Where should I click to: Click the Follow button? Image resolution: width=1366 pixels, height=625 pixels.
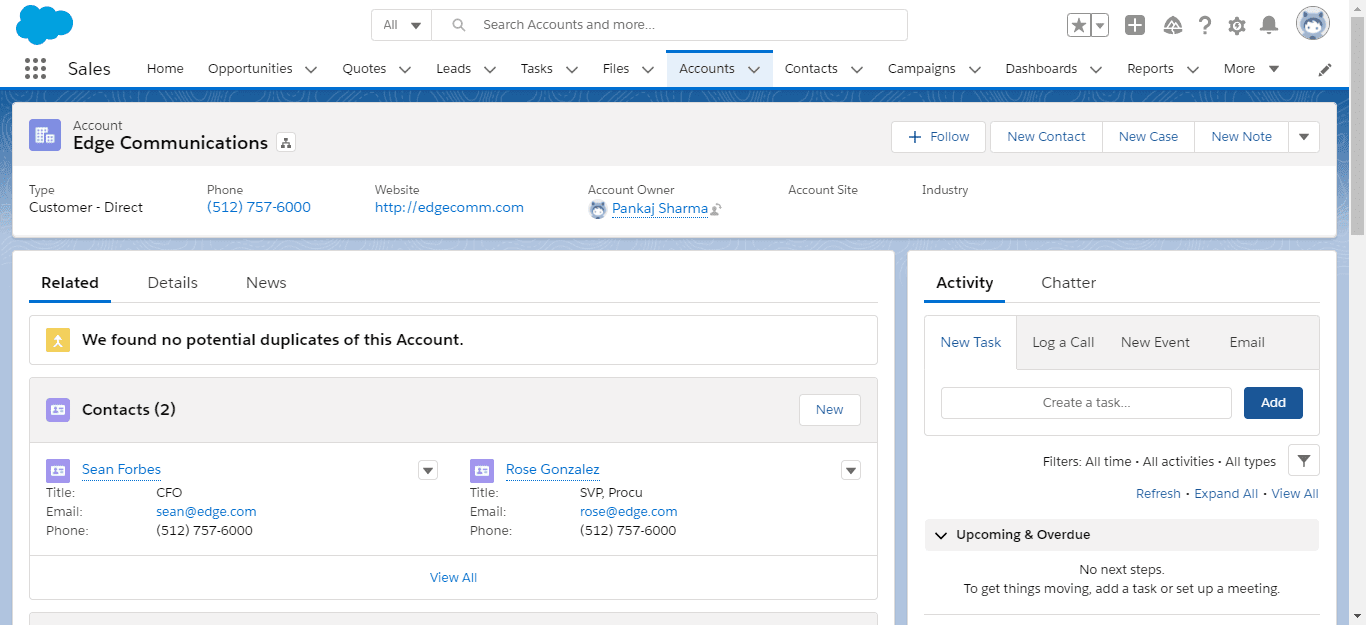point(938,137)
